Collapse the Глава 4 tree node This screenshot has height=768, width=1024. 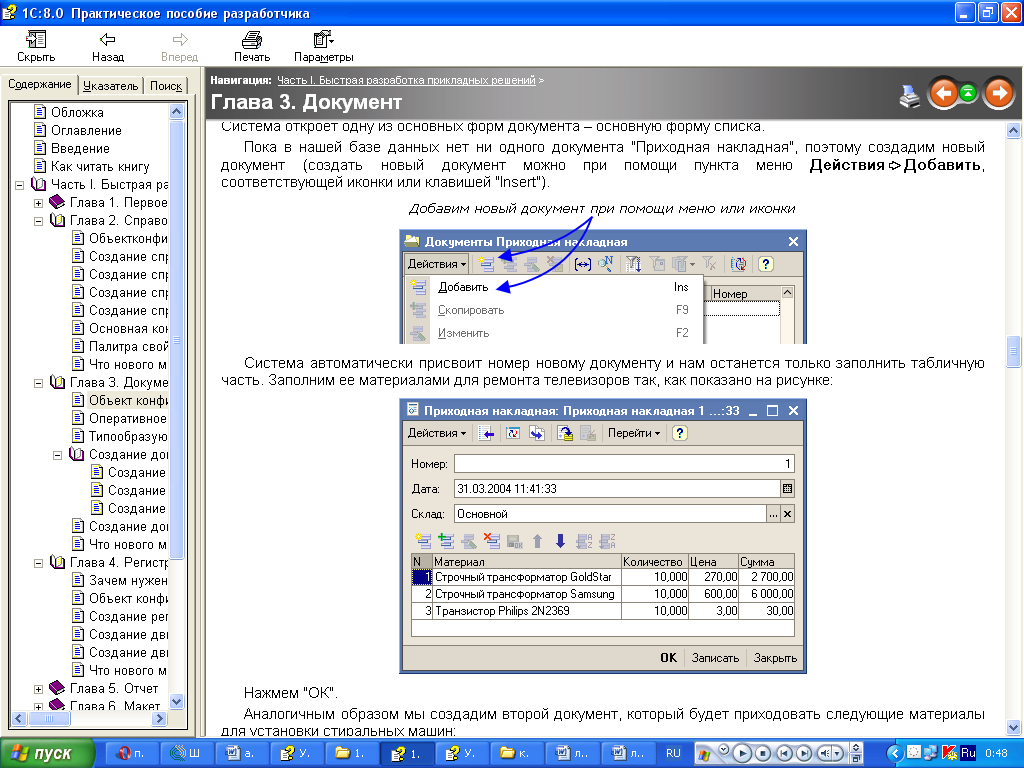(39, 563)
